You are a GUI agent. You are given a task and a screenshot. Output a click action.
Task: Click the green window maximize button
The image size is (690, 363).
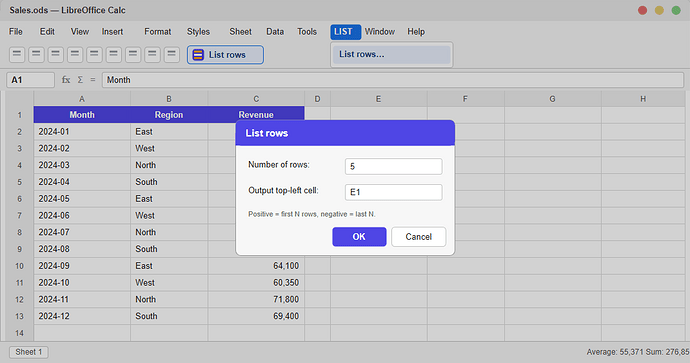[676, 10]
